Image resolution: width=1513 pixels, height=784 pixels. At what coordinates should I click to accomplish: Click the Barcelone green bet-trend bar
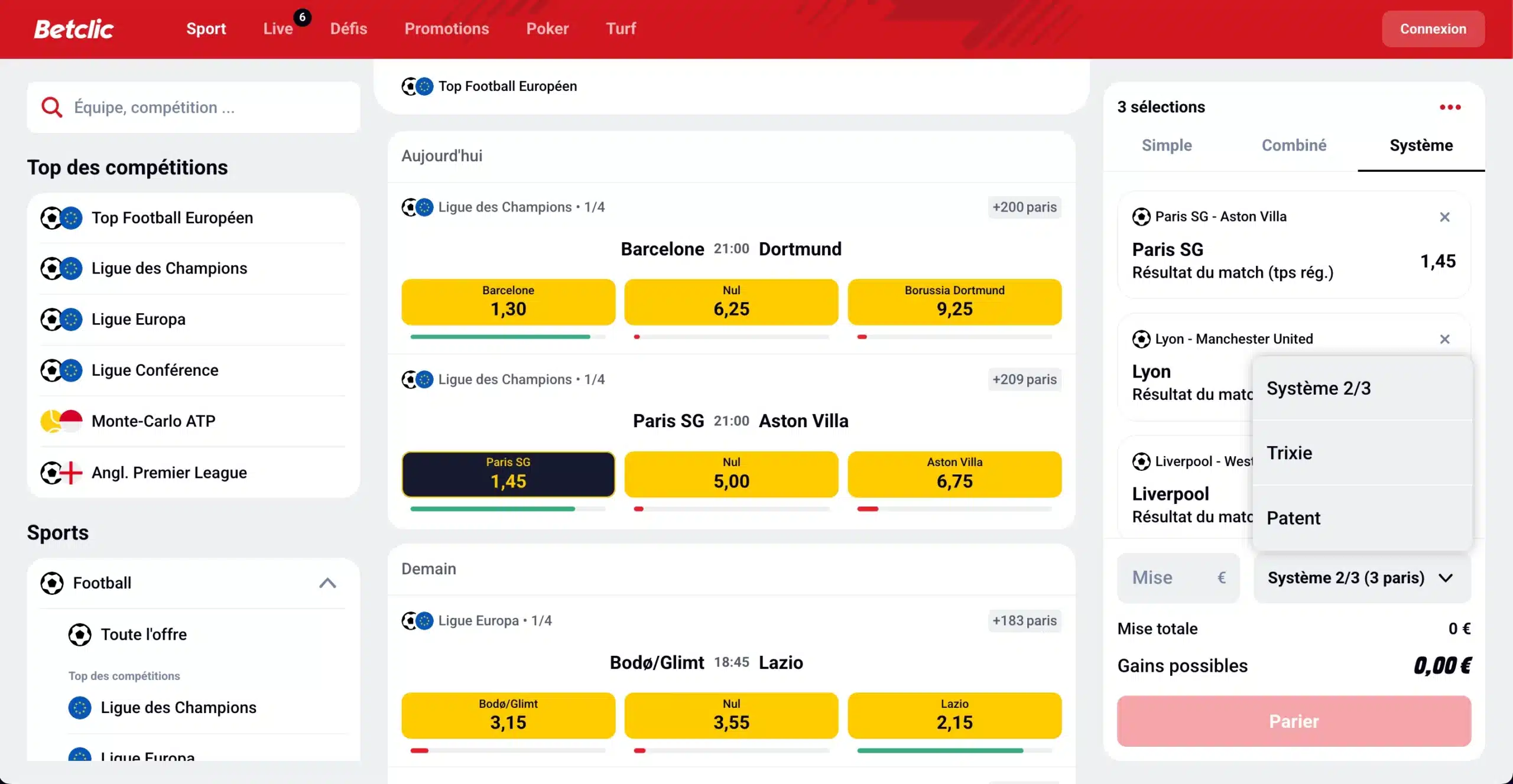(x=500, y=337)
